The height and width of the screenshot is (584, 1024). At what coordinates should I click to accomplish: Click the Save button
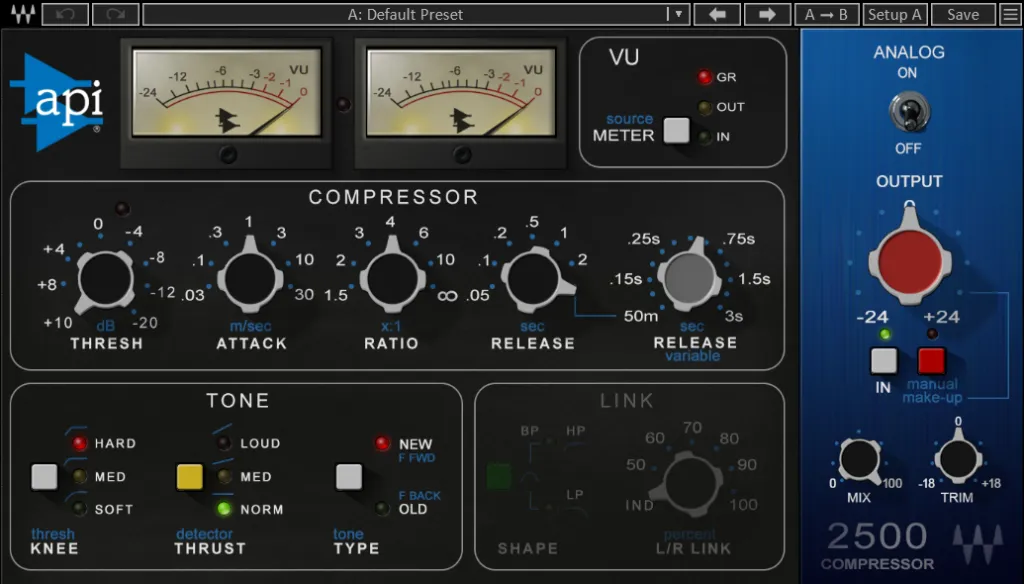(963, 14)
